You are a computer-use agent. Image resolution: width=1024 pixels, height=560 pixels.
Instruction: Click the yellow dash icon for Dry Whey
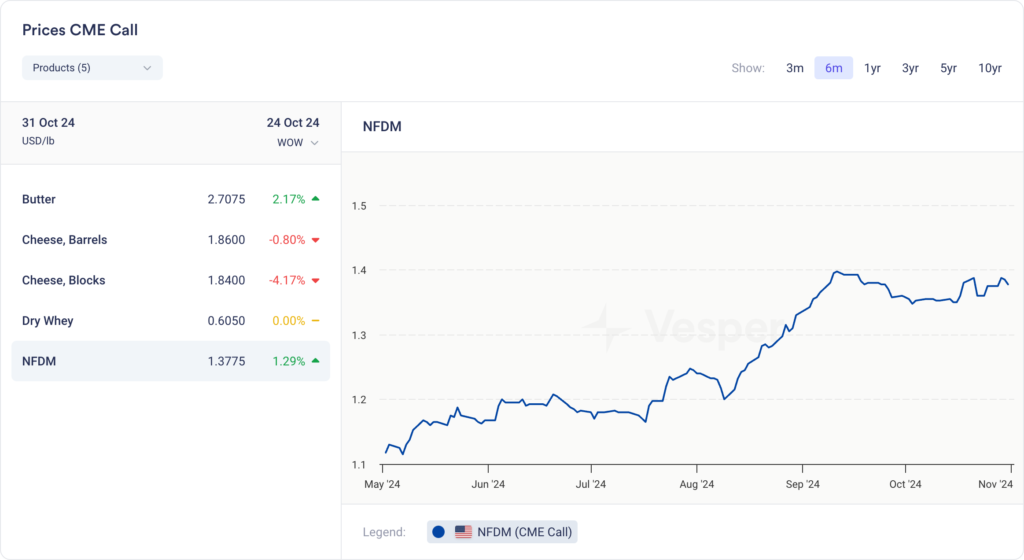tap(315, 321)
